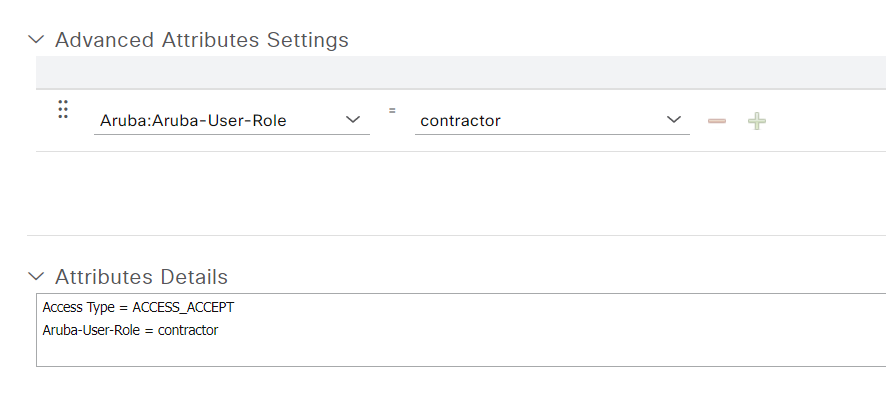This screenshot has width=886, height=400.
Task: Click the word contractor in value field
Action: (461, 120)
